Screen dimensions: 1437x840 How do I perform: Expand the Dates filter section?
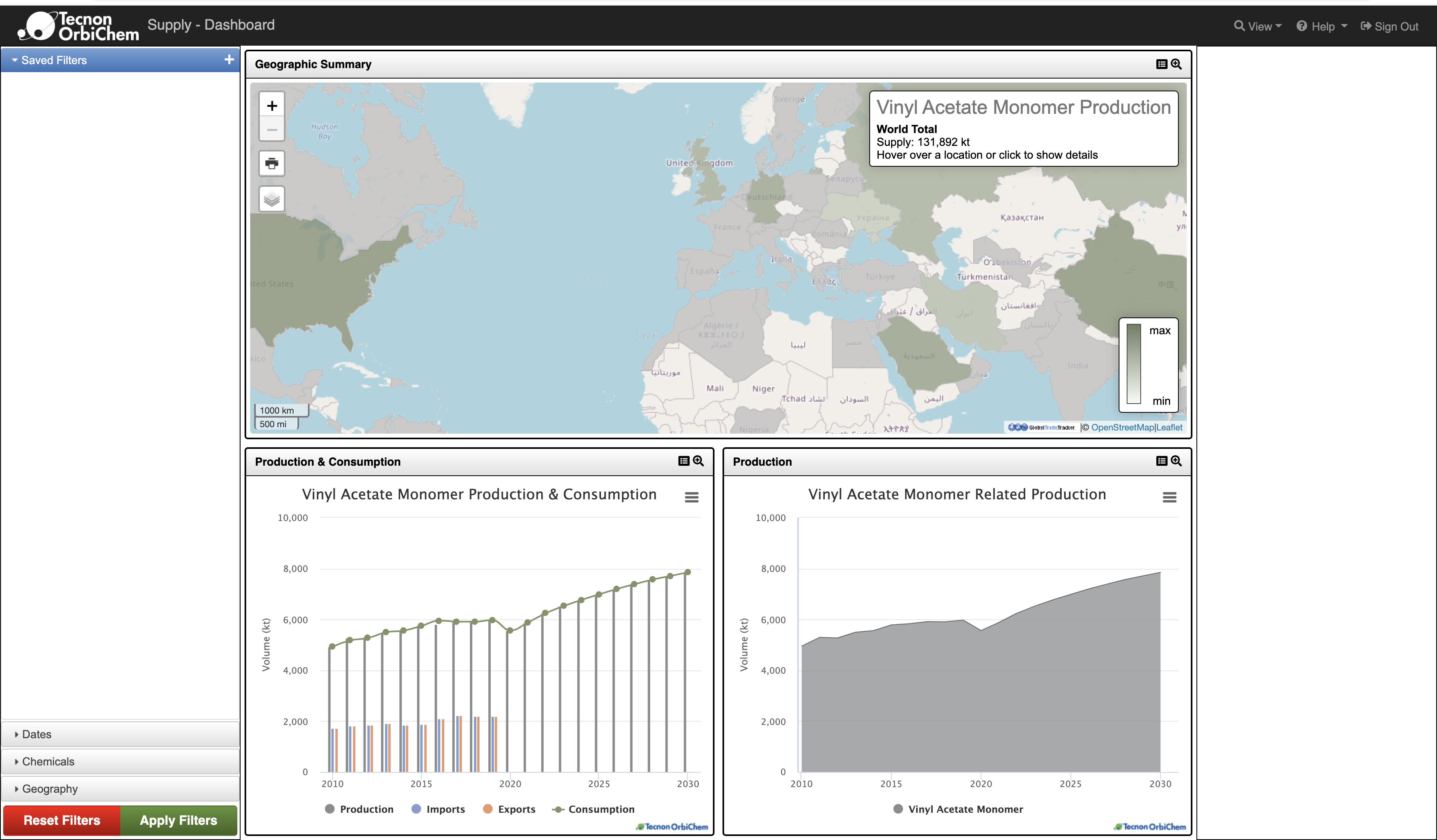tap(120, 735)
